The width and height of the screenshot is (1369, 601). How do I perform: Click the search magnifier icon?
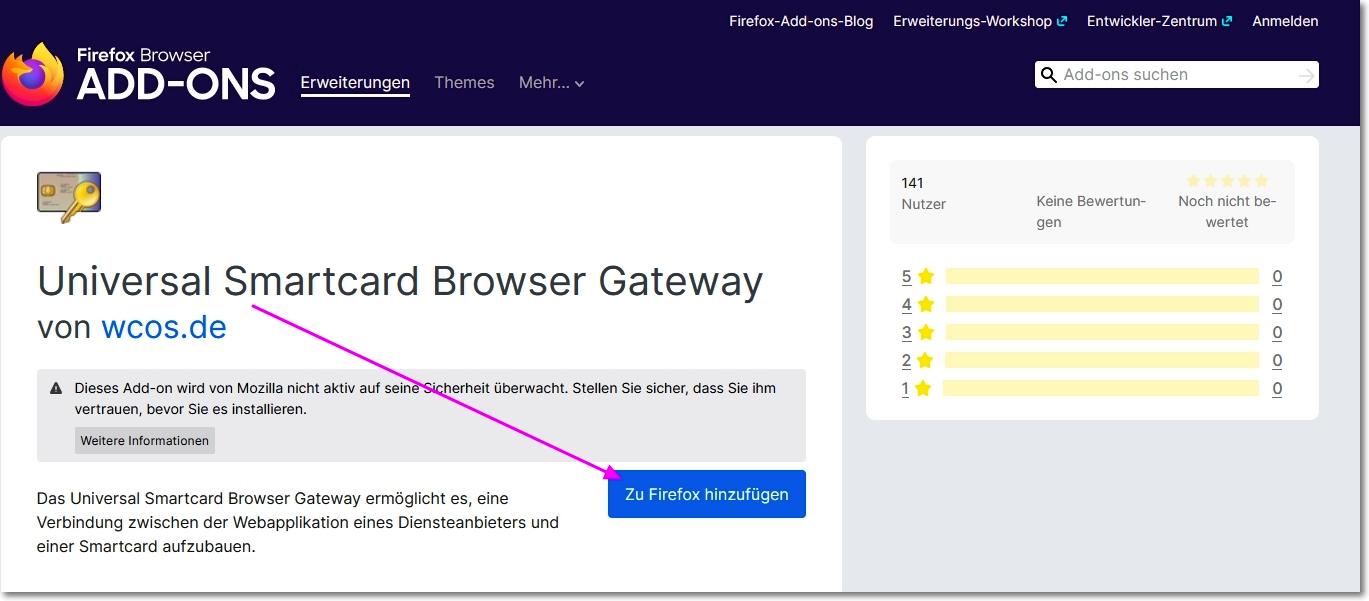(x=1048, y=75)
